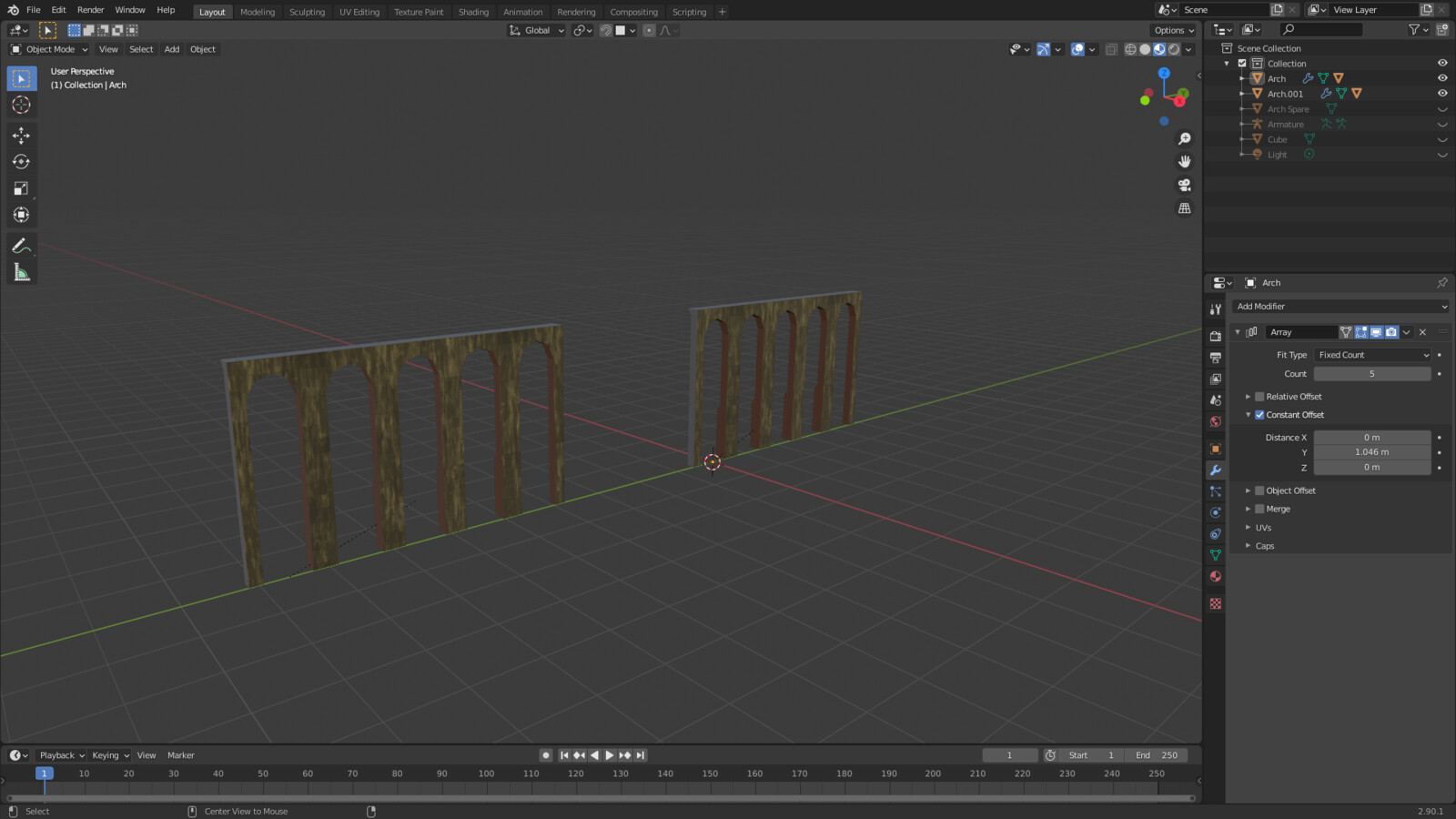Click the Count value field
1456x819 pixels.
click(1372, 374)
